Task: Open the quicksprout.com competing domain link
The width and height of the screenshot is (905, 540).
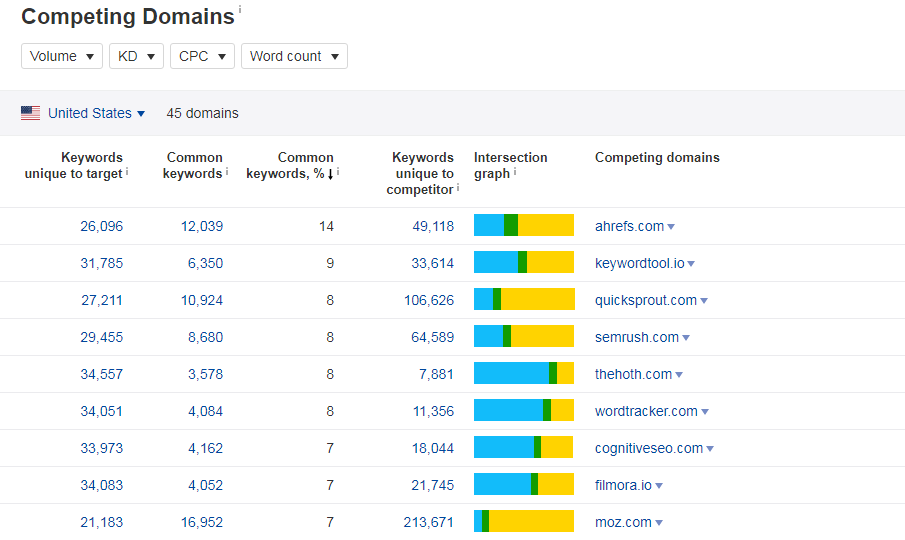Action: (646, 300)
